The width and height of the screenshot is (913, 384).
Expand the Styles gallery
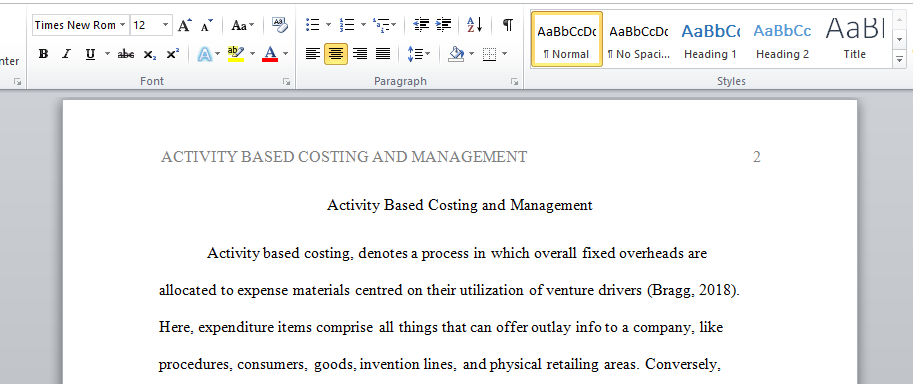(900, 59)
